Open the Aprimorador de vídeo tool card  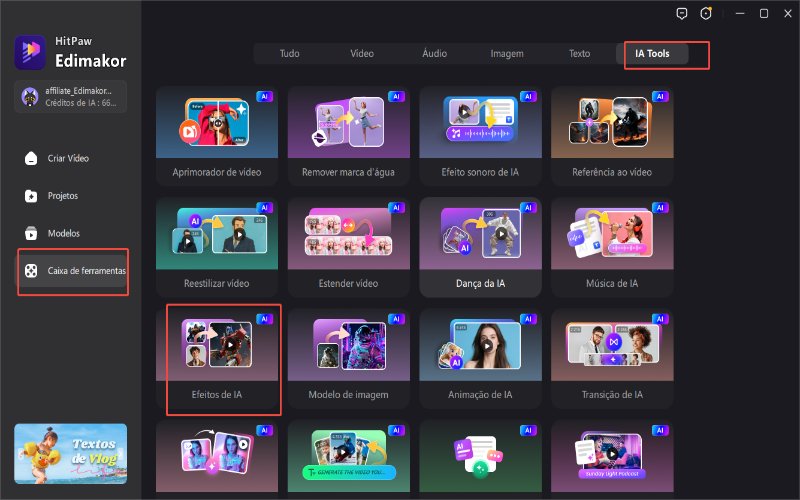pos(215,135)
